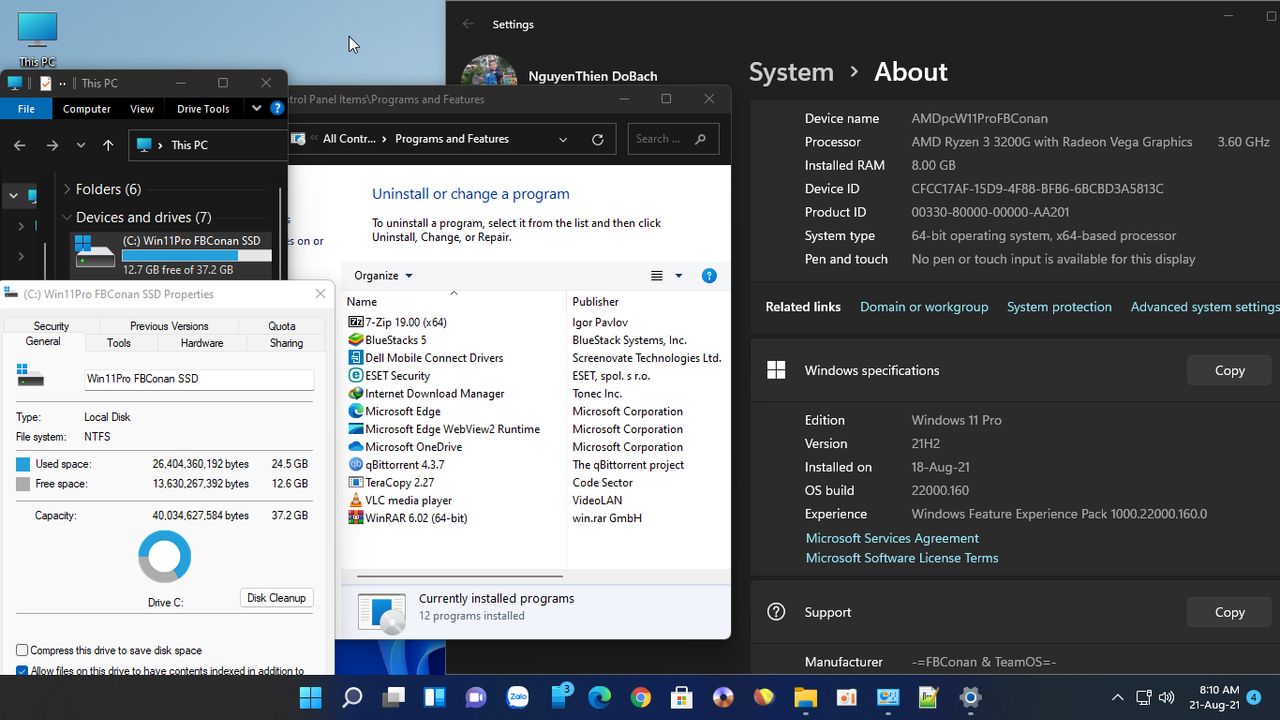Switch to Security tab in Properties
Screen dimensions: 1280x720
(x=51, y=326)
